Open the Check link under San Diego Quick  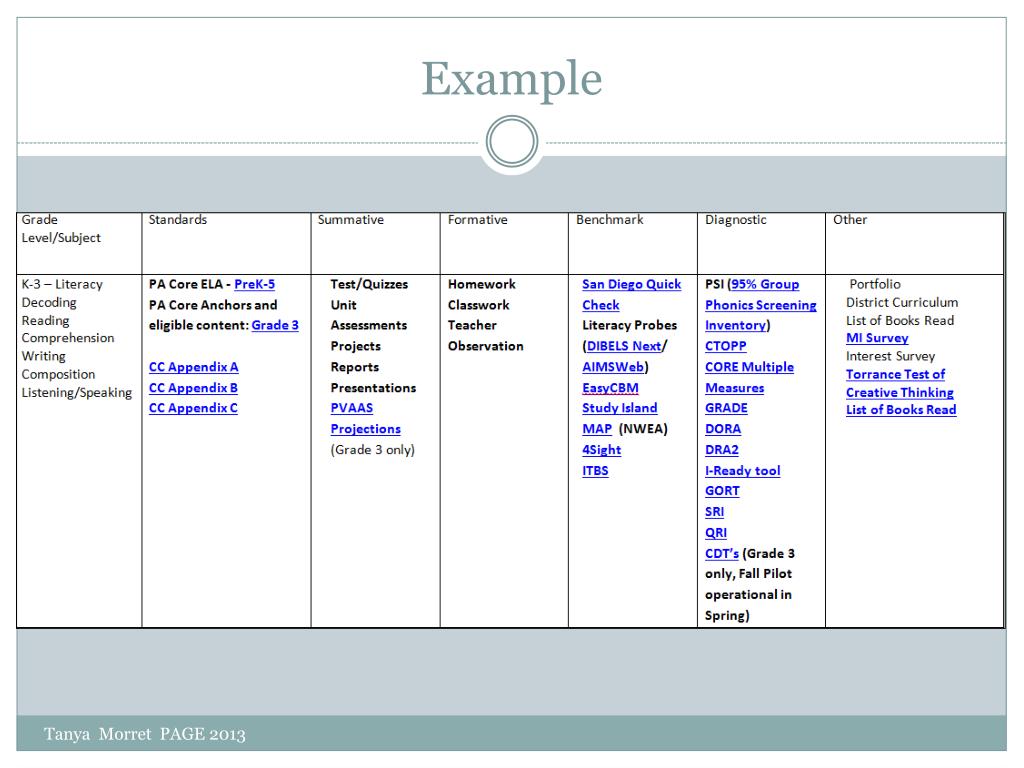tap(600, 305)
